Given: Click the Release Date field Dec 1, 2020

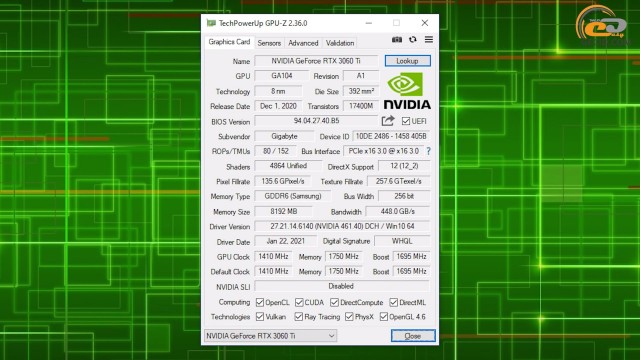Looking at the screenshot, I should click(x=278, y=106).
